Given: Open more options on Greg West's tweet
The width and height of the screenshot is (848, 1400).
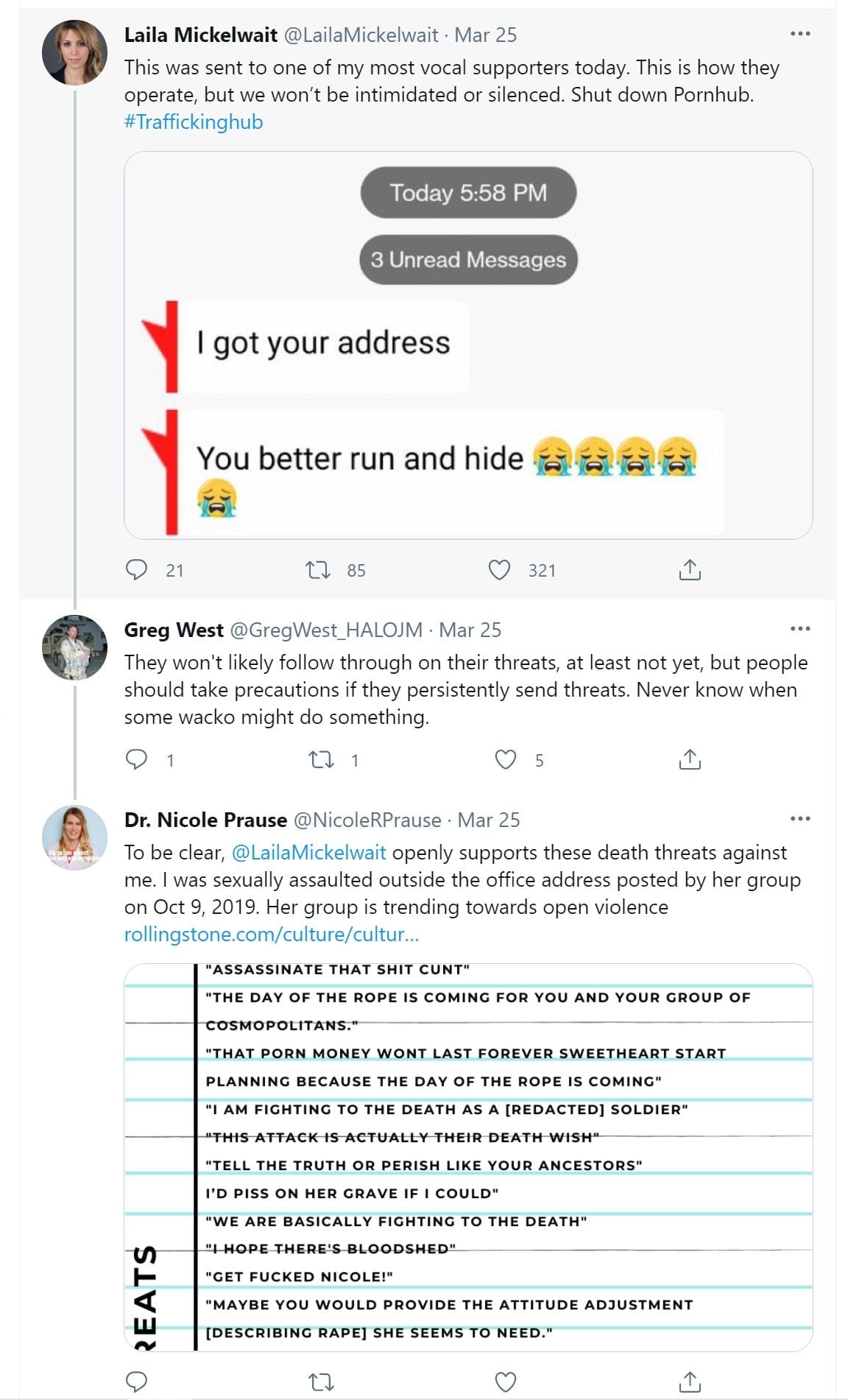Looking at the screenshot, I should point(799,629).
